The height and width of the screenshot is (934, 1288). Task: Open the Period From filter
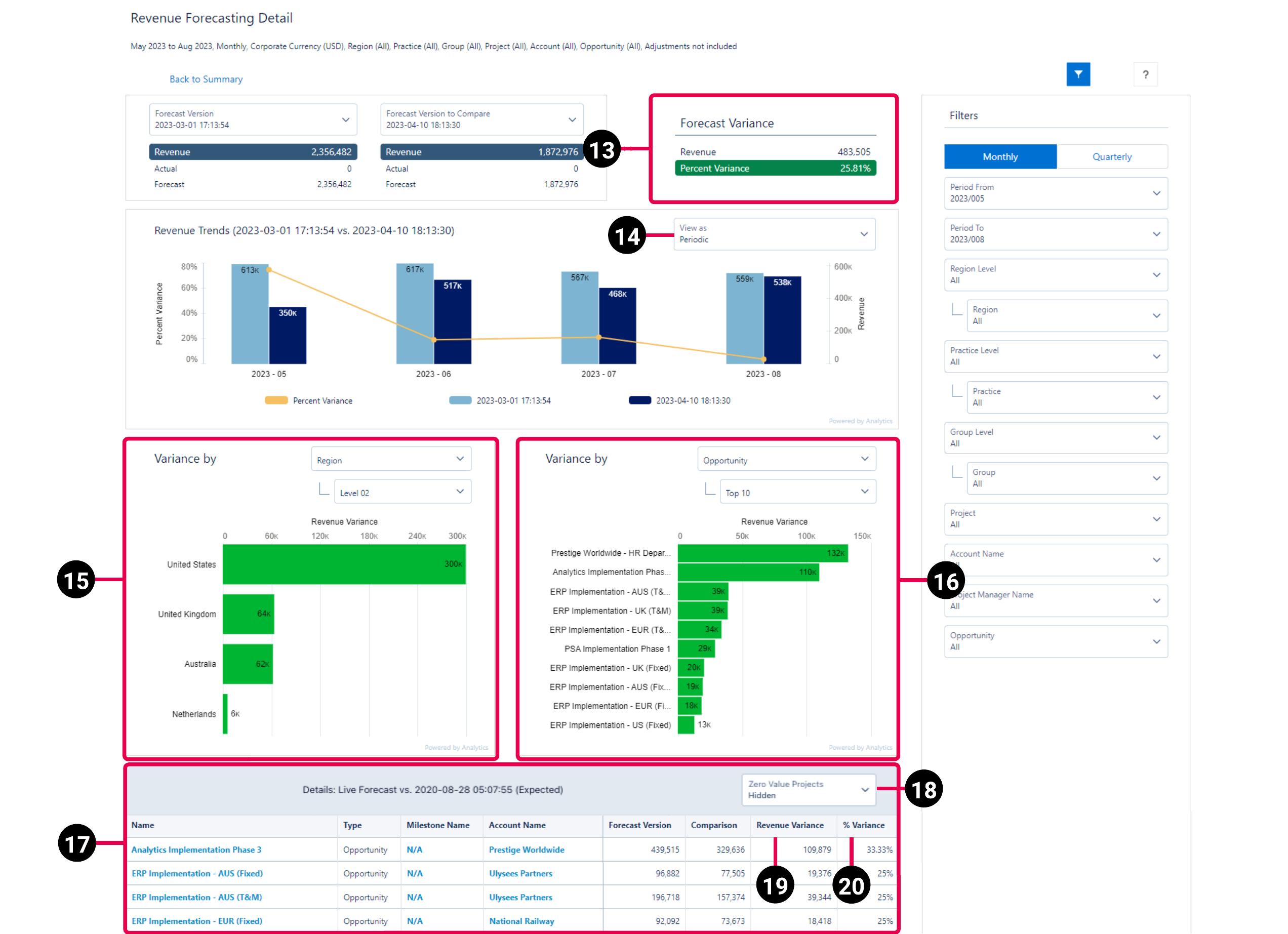pyautogui.click(x=1055, y=193)
